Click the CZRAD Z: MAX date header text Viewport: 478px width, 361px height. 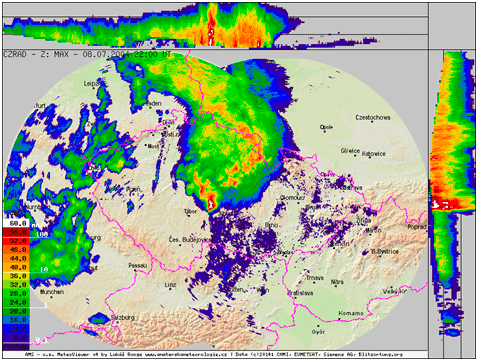click(x=87, y=54)
